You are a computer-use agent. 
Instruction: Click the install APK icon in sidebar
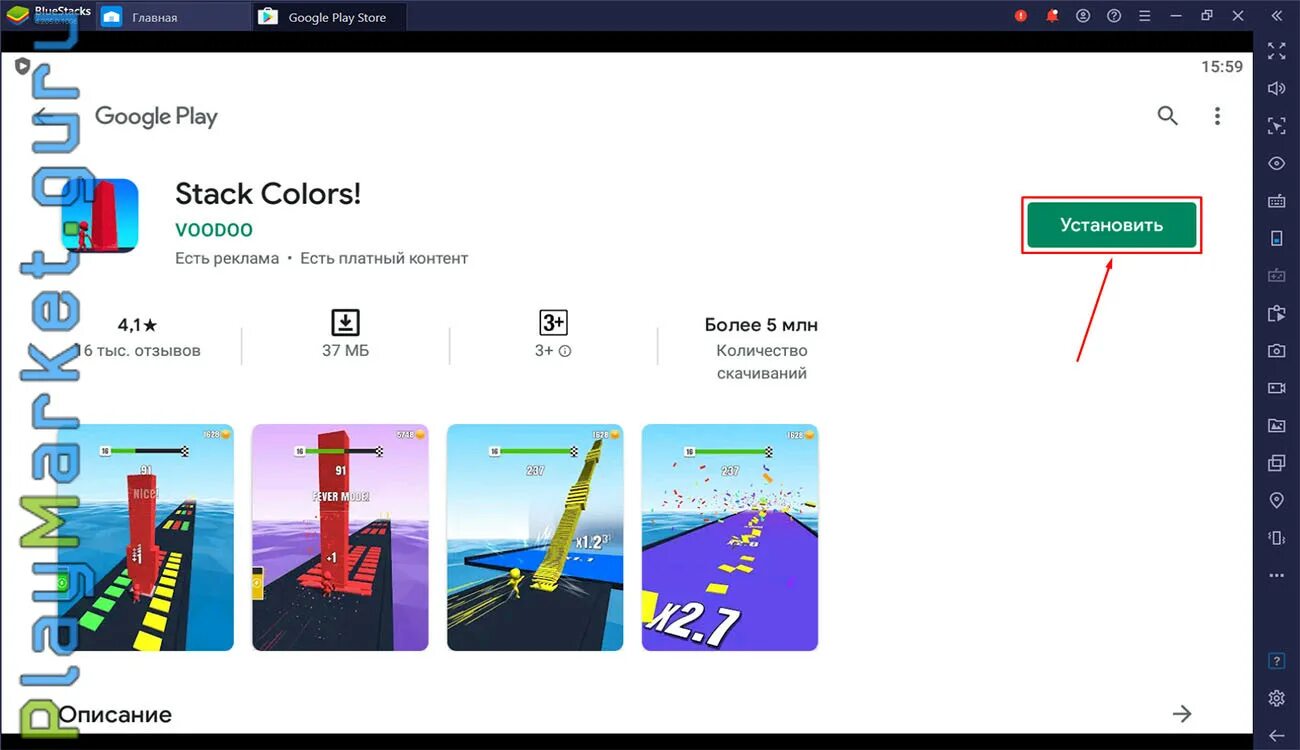[1276, 313]
